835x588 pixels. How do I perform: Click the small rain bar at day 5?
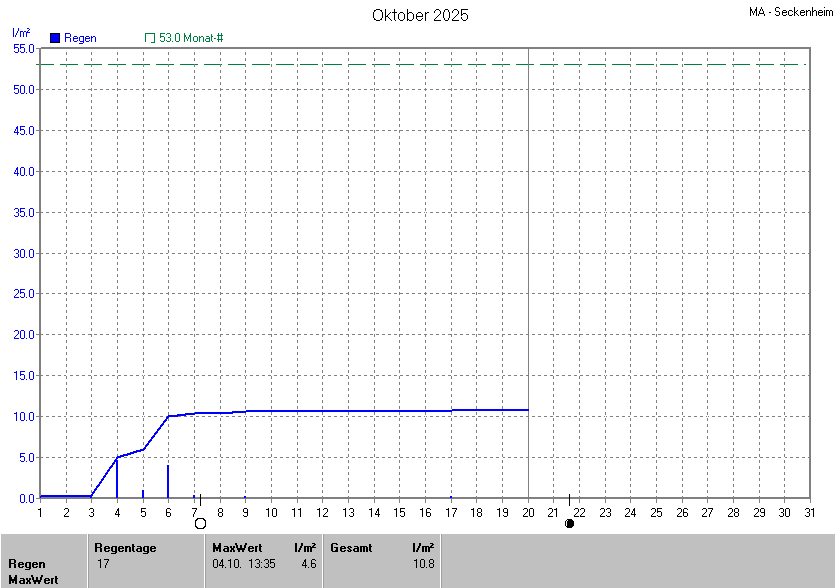point(143,493)
